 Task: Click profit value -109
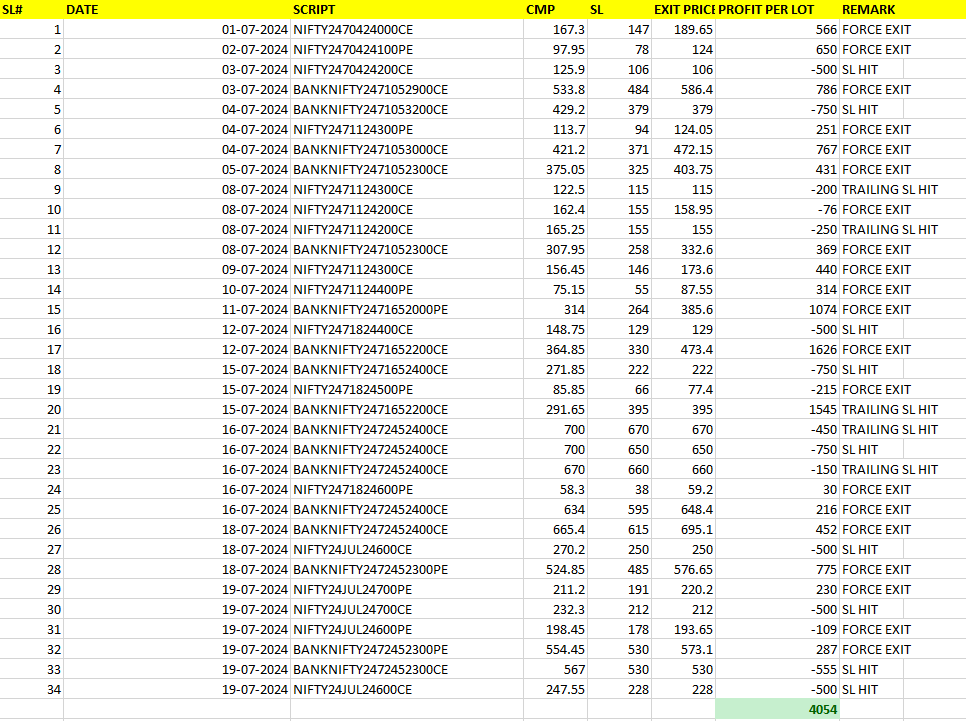tap(777, 630)
